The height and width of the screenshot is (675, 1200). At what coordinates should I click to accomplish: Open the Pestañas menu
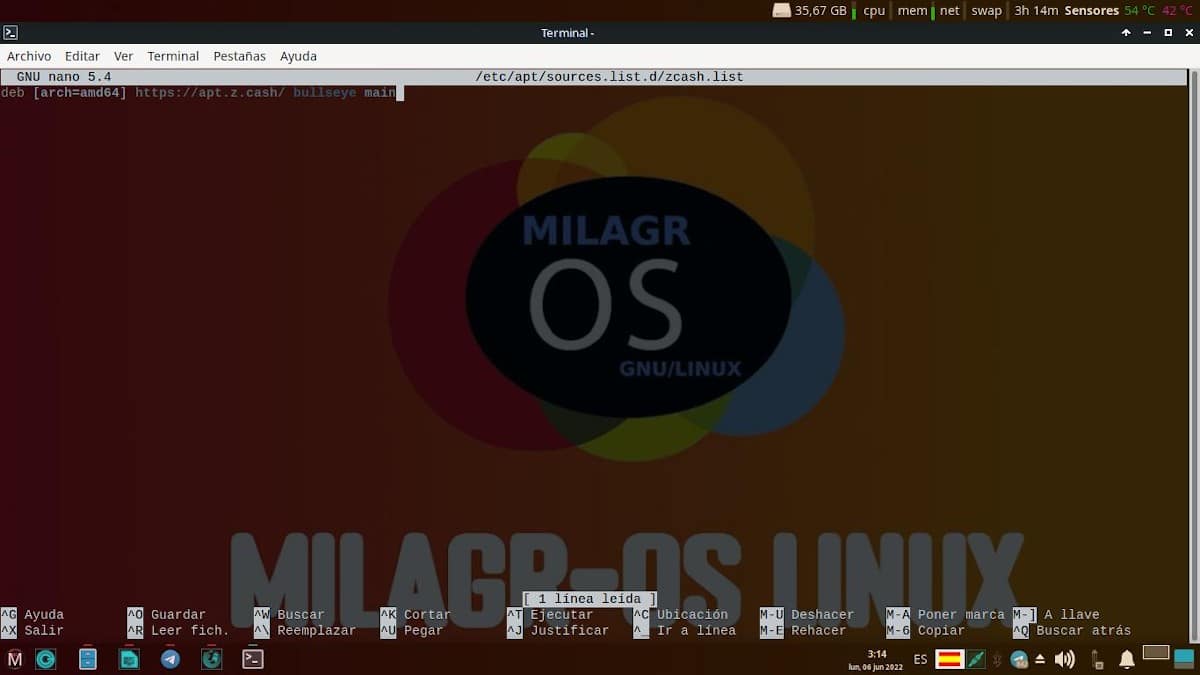pos(239,56)
